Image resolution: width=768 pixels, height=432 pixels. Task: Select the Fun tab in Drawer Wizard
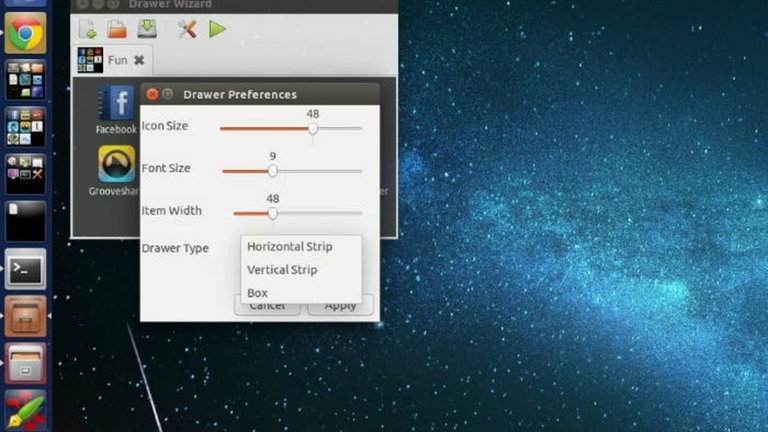pos(113,60)
